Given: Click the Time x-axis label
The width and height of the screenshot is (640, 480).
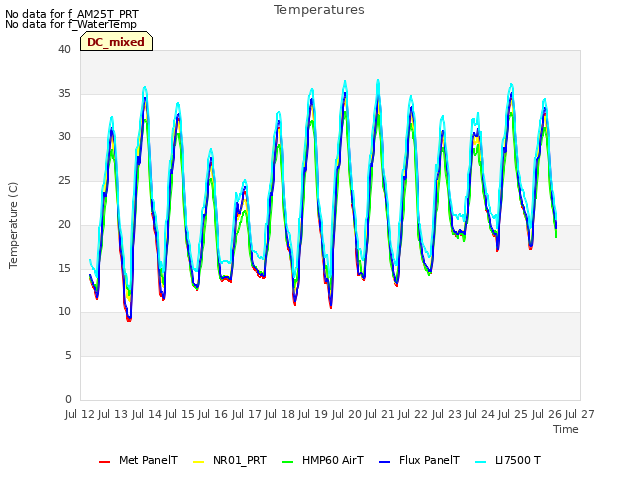Looking at the screenshot, I should [566, 429].
